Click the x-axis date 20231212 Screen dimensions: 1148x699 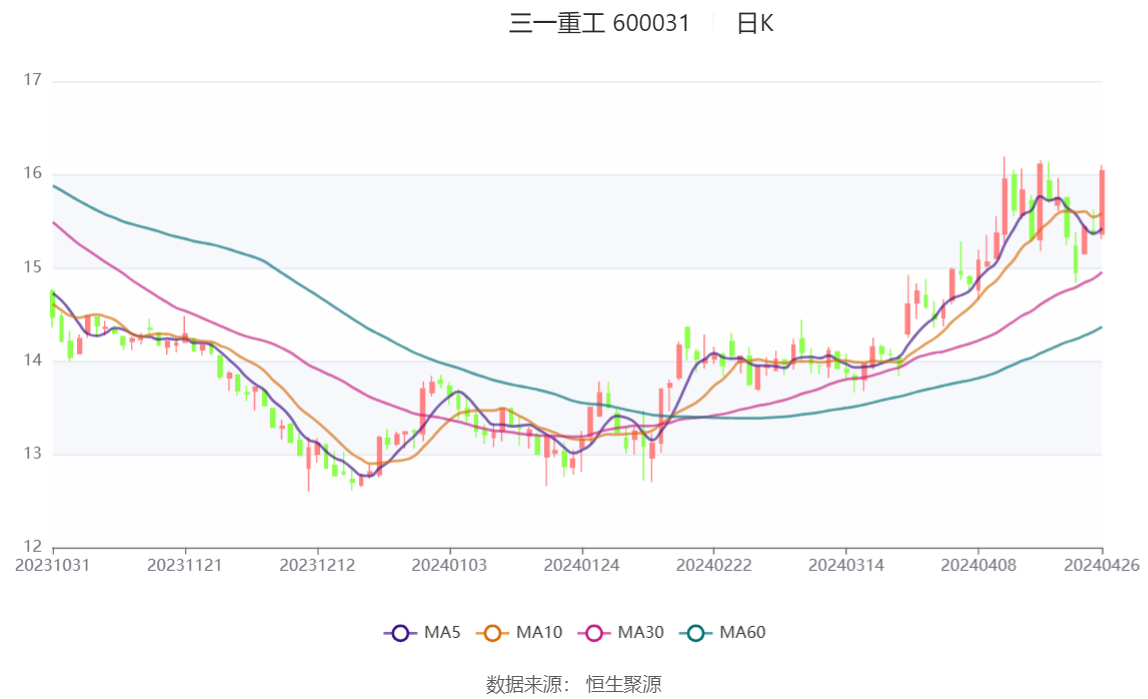click(x=317, y=566)
